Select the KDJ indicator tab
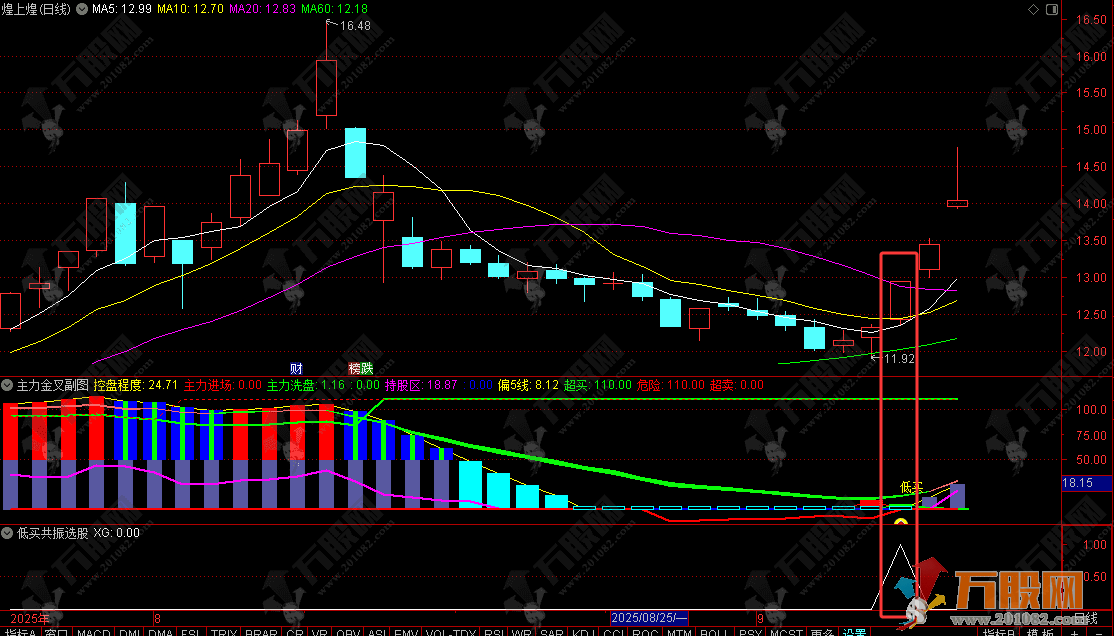 pos(583,632)
